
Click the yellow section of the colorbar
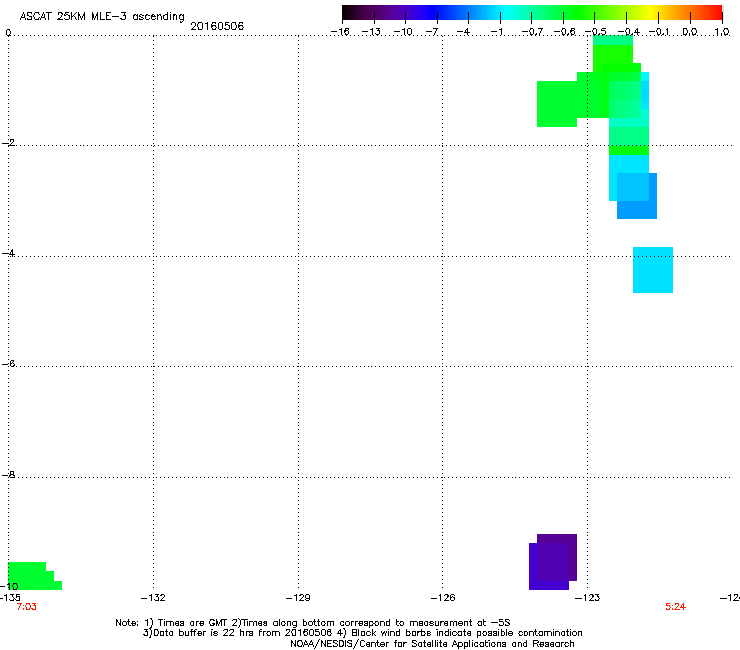[649, 12]
